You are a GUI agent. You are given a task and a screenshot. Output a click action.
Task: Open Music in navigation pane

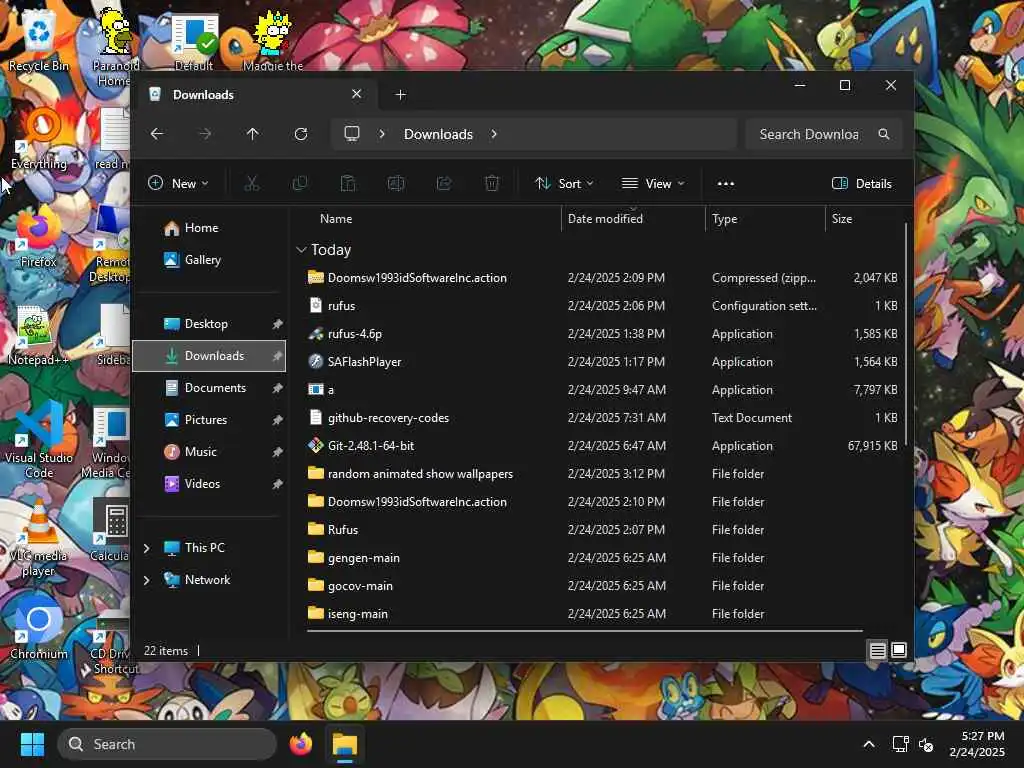pyautogui.click(x=209, y=452)
